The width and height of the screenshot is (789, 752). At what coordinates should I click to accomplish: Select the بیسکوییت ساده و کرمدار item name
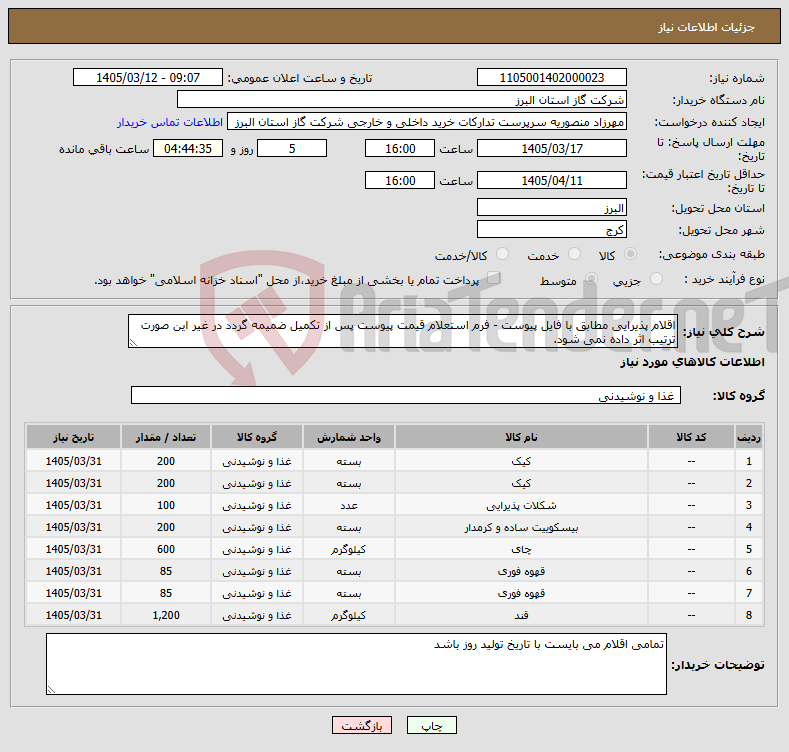pyautogui.click(x=521, y=528)
